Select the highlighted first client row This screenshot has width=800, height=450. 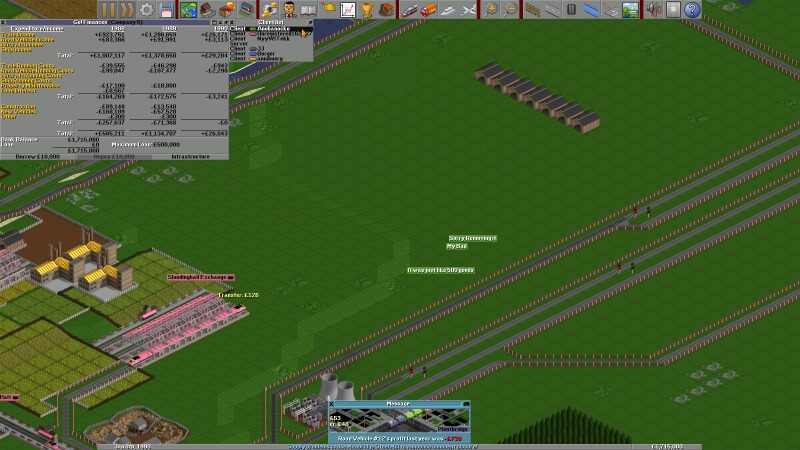pos(271,29)
